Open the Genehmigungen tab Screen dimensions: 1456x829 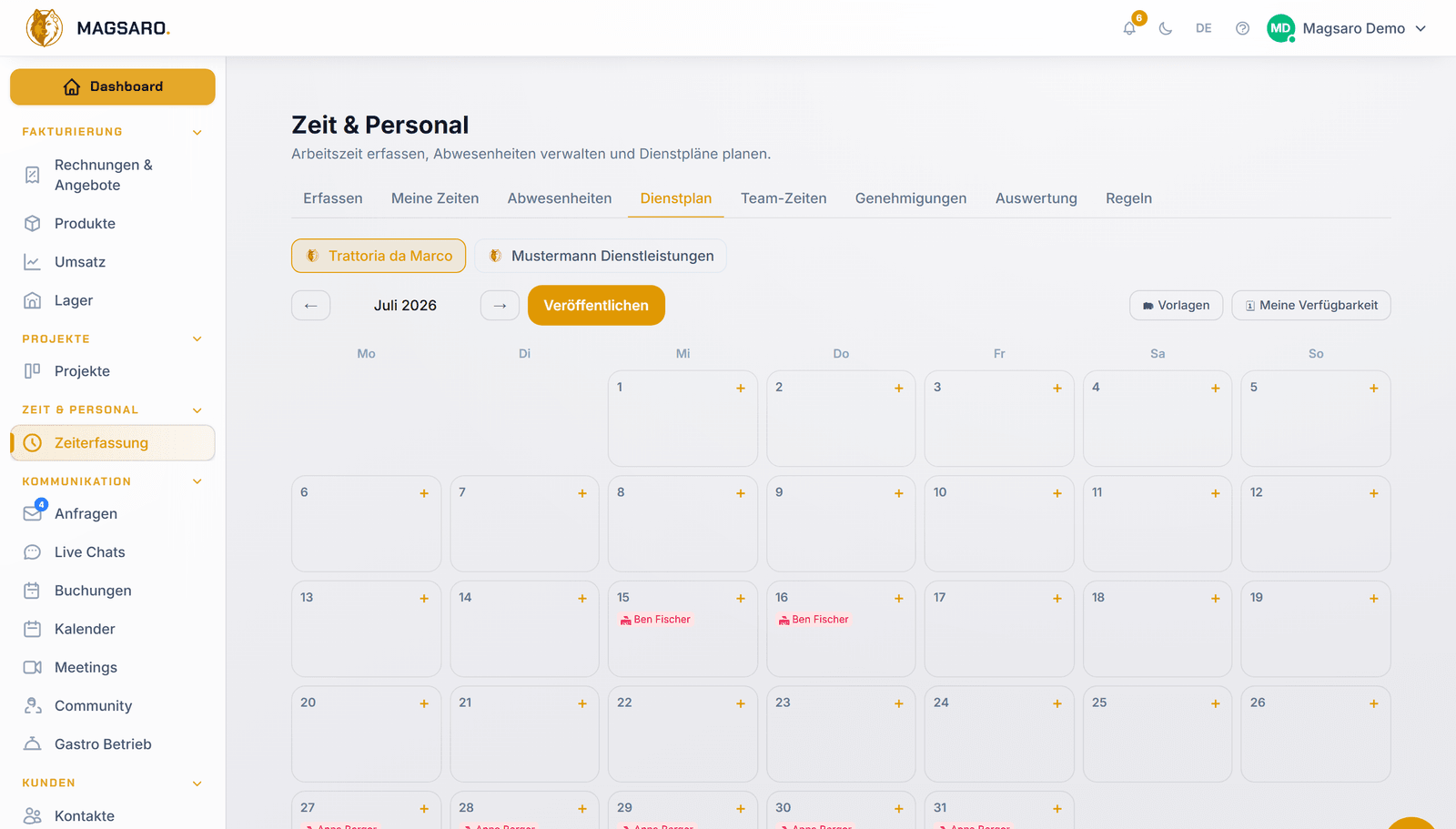(911, 198)
